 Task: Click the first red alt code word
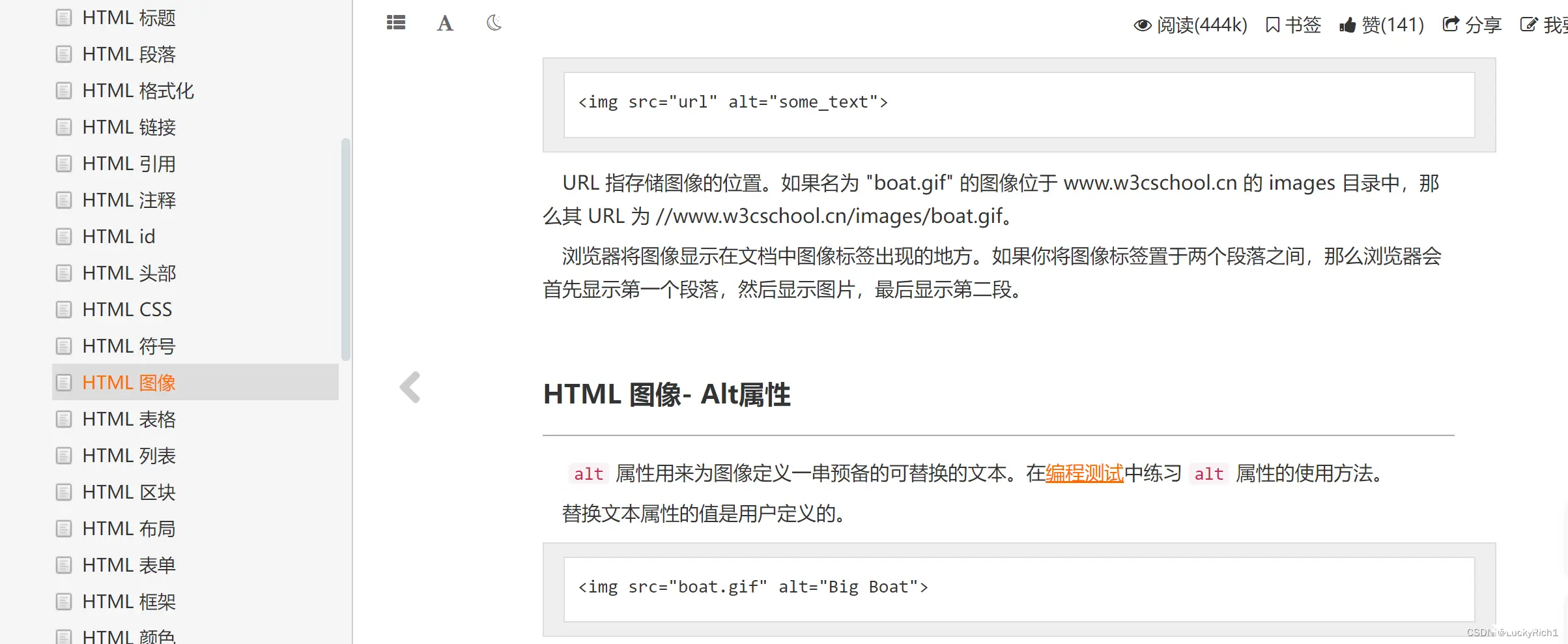pyautogui.click(x=589, y=474)
